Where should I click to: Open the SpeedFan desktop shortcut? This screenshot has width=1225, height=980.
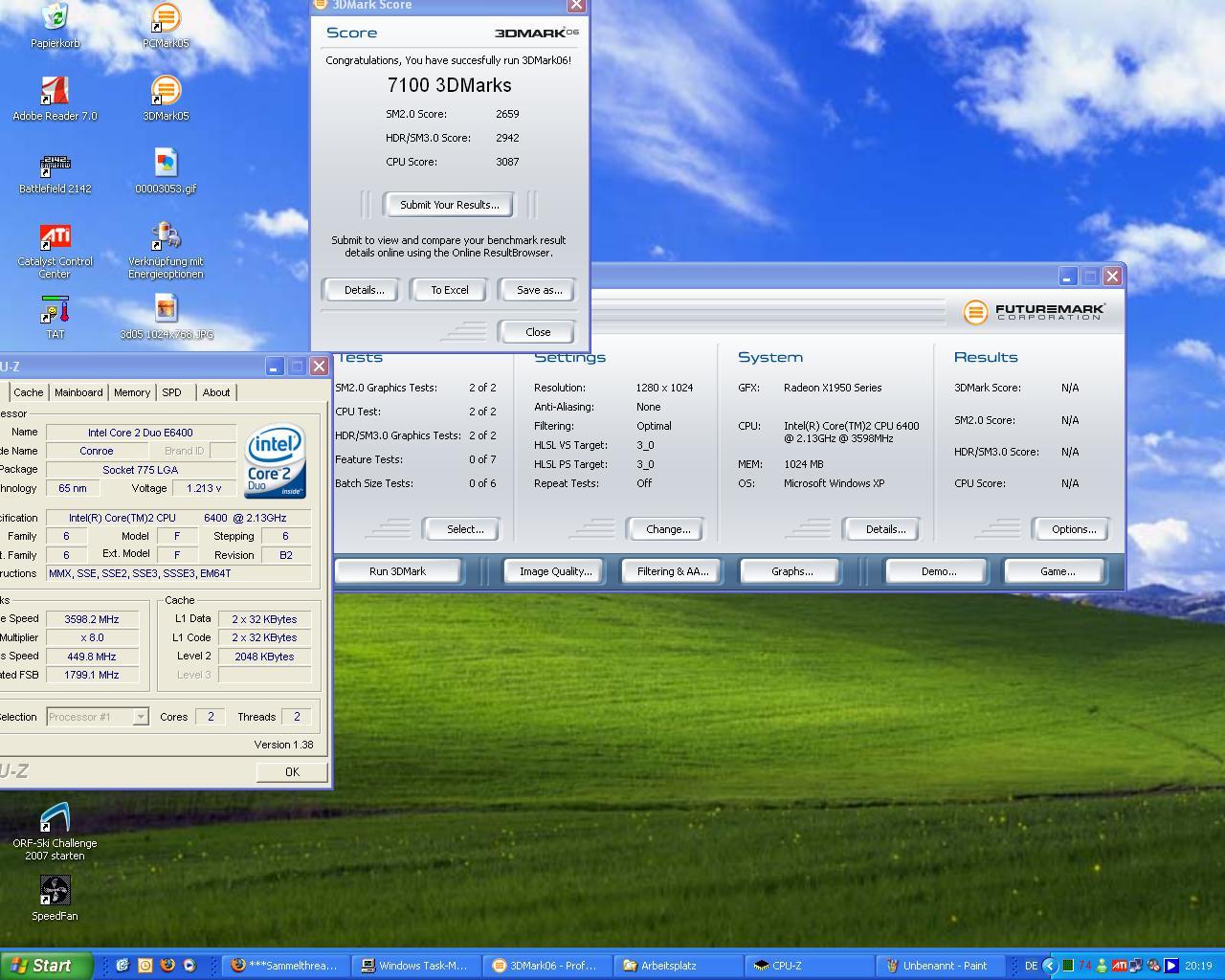[x=55, y=898]
